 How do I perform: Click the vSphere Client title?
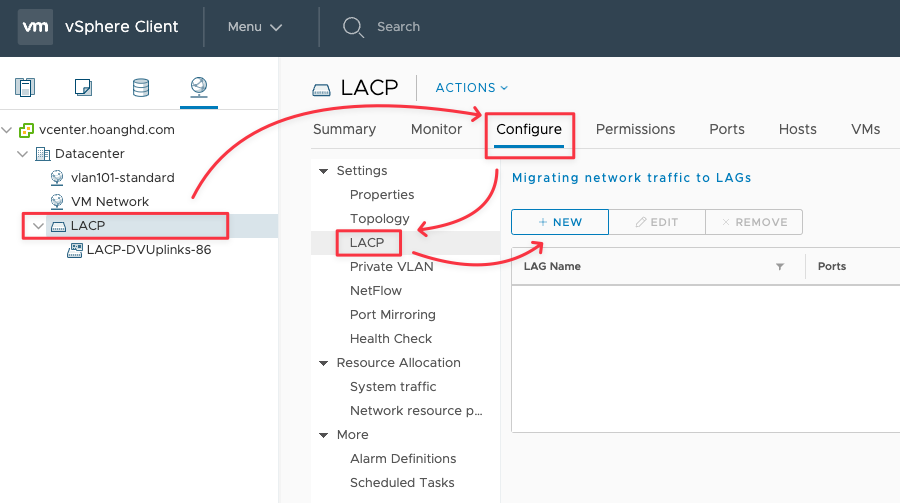tap(122, 27)
